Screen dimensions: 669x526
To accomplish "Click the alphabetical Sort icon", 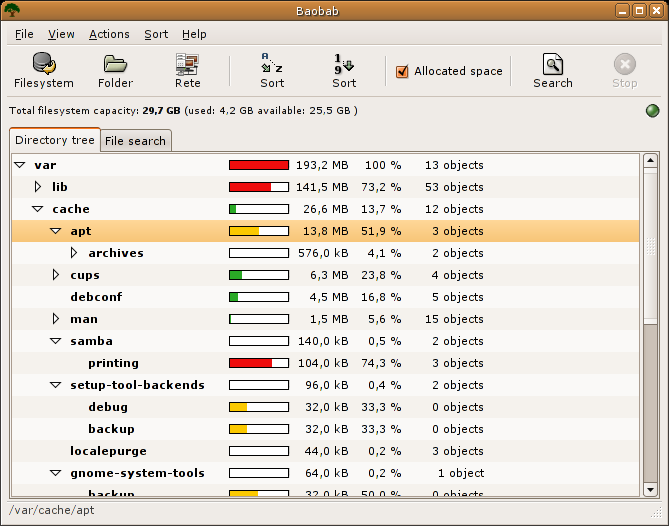I will (272, 63).
